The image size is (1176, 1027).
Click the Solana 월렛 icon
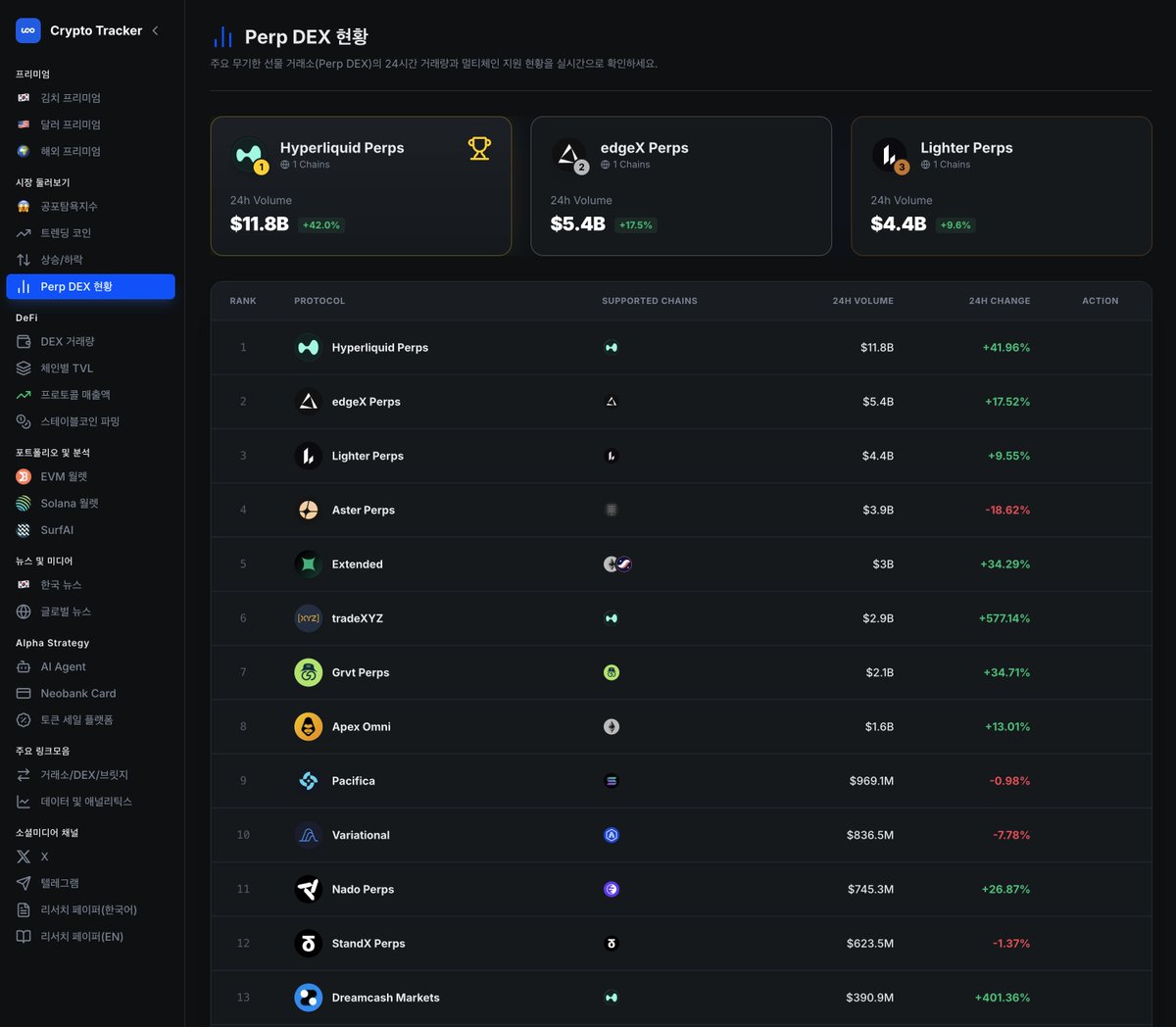(x=24, y=504)
